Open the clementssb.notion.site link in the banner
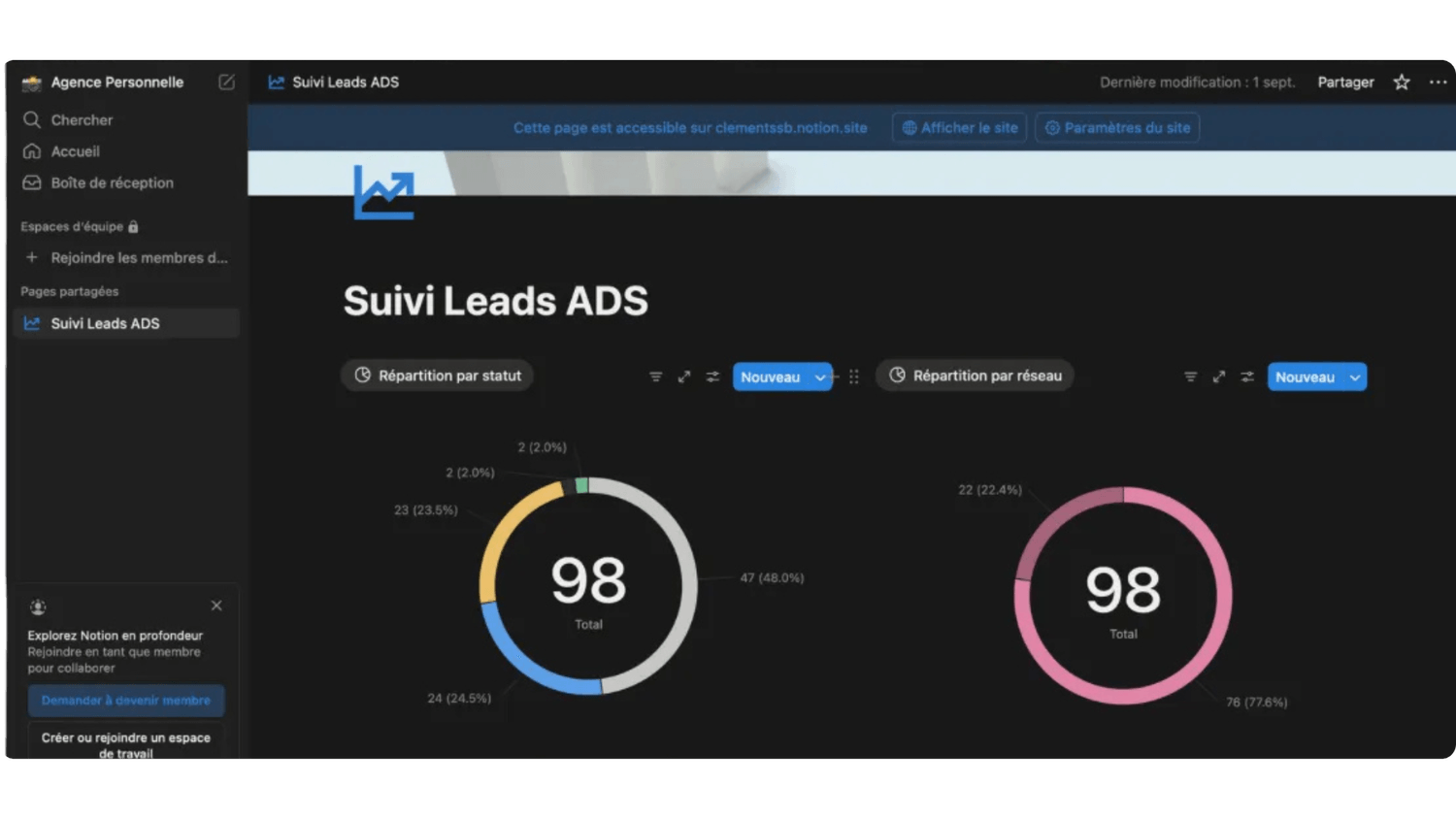1456x819 pixels. (791, 128)
